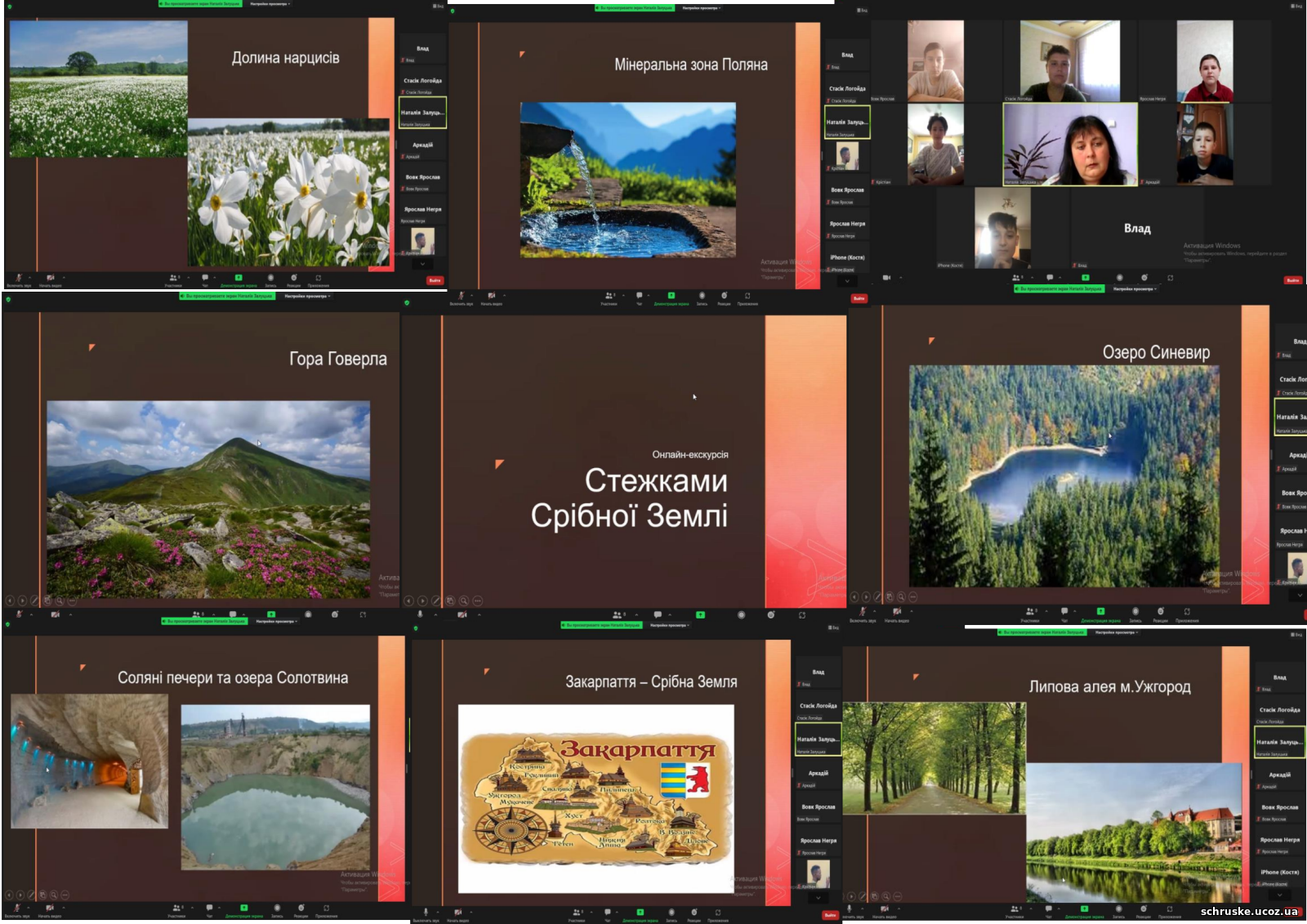Expand participant strip chevron in Долина нарцисів window
The height and width of the screenshot is (924, 1307).
tap(422, 264)
